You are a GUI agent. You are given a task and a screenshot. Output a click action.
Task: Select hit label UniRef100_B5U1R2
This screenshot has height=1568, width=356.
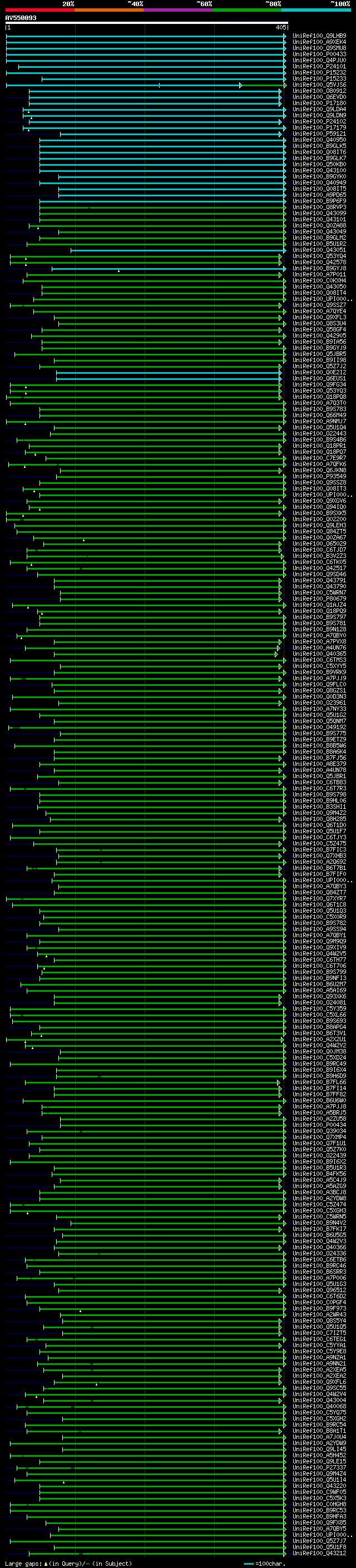[x=319, y=244]
